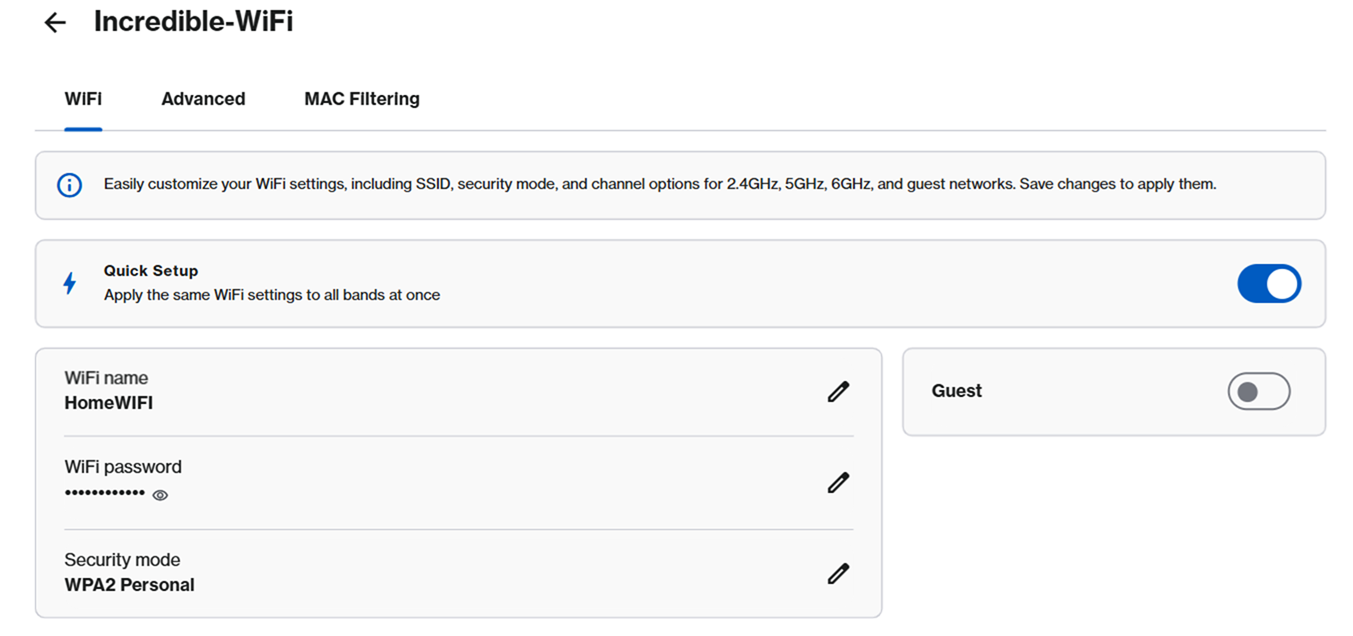Edit the WiFi password using the pencil icon
The height and width of the screenshot is (636, 1353).
pos(838,482)
